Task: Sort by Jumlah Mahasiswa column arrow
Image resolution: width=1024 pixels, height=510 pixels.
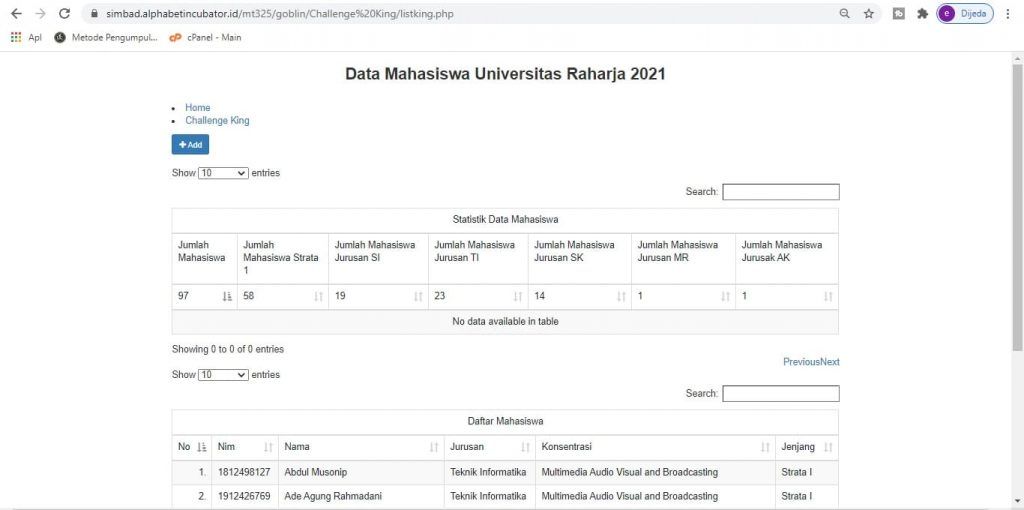Action: (226, 297)
